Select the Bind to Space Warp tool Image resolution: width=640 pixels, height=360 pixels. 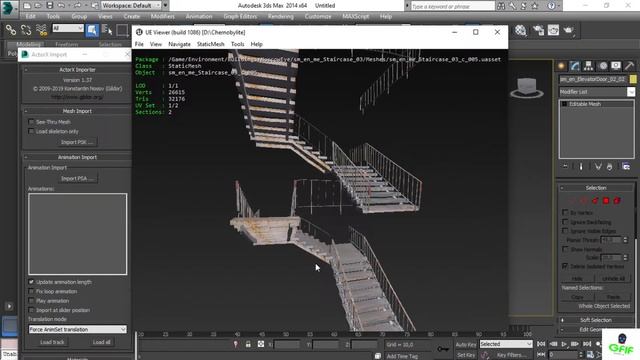(x=41, y=30)
